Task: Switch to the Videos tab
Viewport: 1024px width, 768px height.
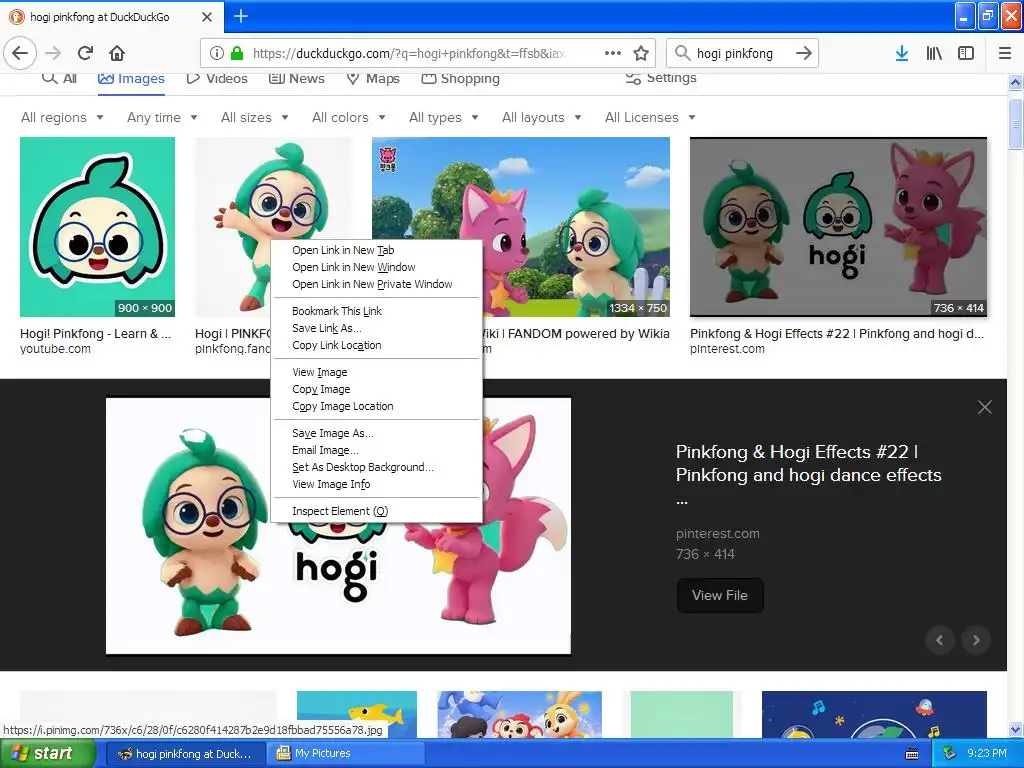Action: (x=217, y=78)
